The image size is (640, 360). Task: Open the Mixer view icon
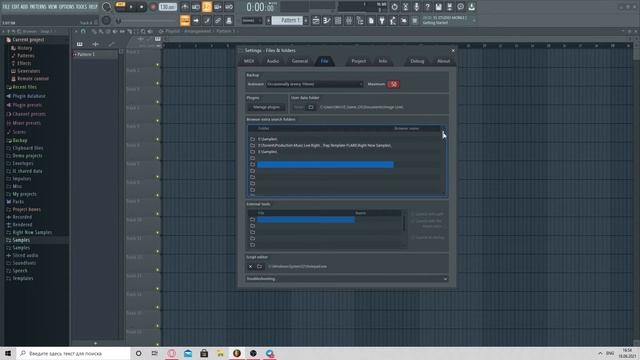[x=349, y=20]
